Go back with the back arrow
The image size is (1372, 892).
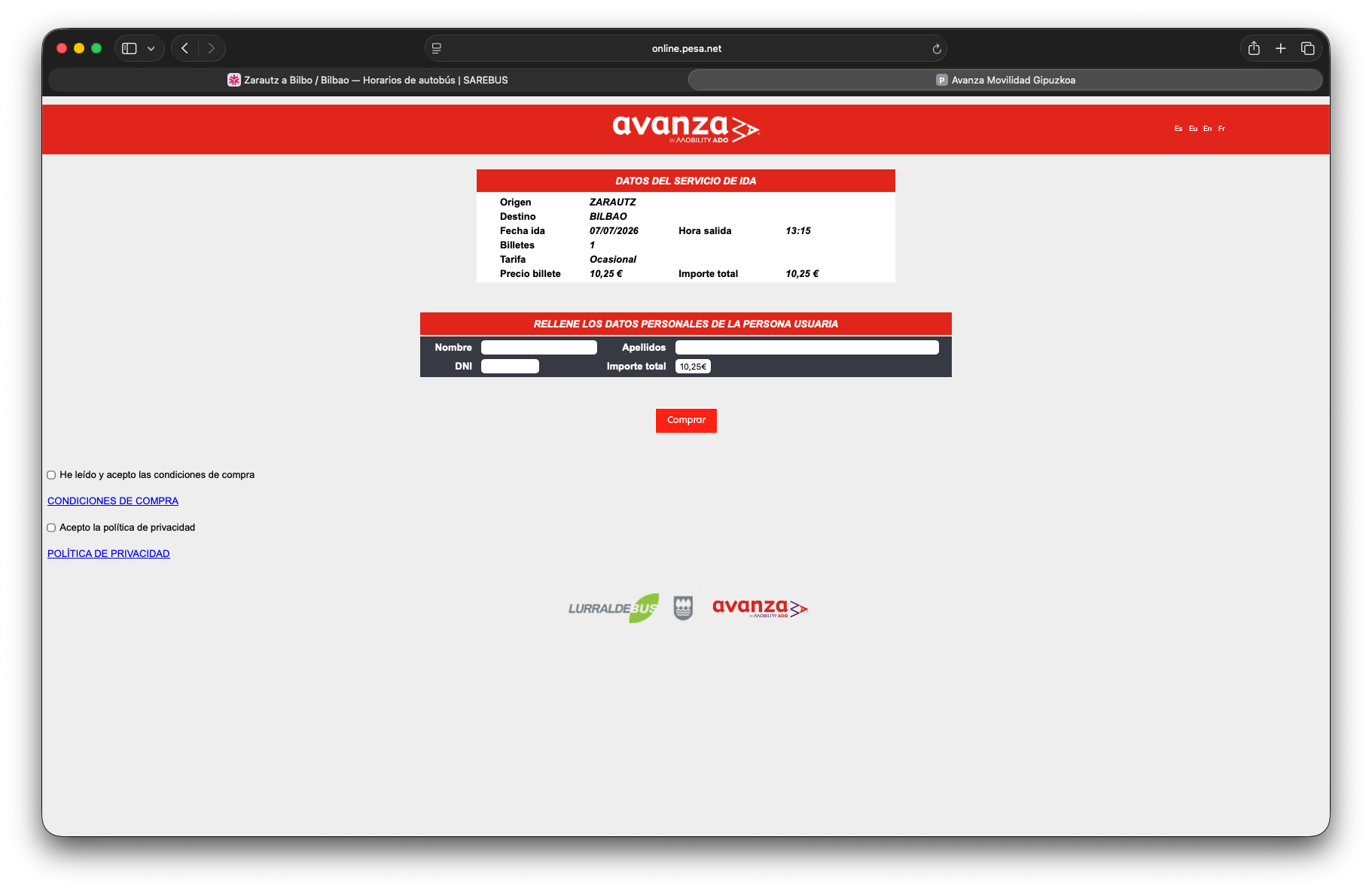pyautogui.click(x=185, y=48)
